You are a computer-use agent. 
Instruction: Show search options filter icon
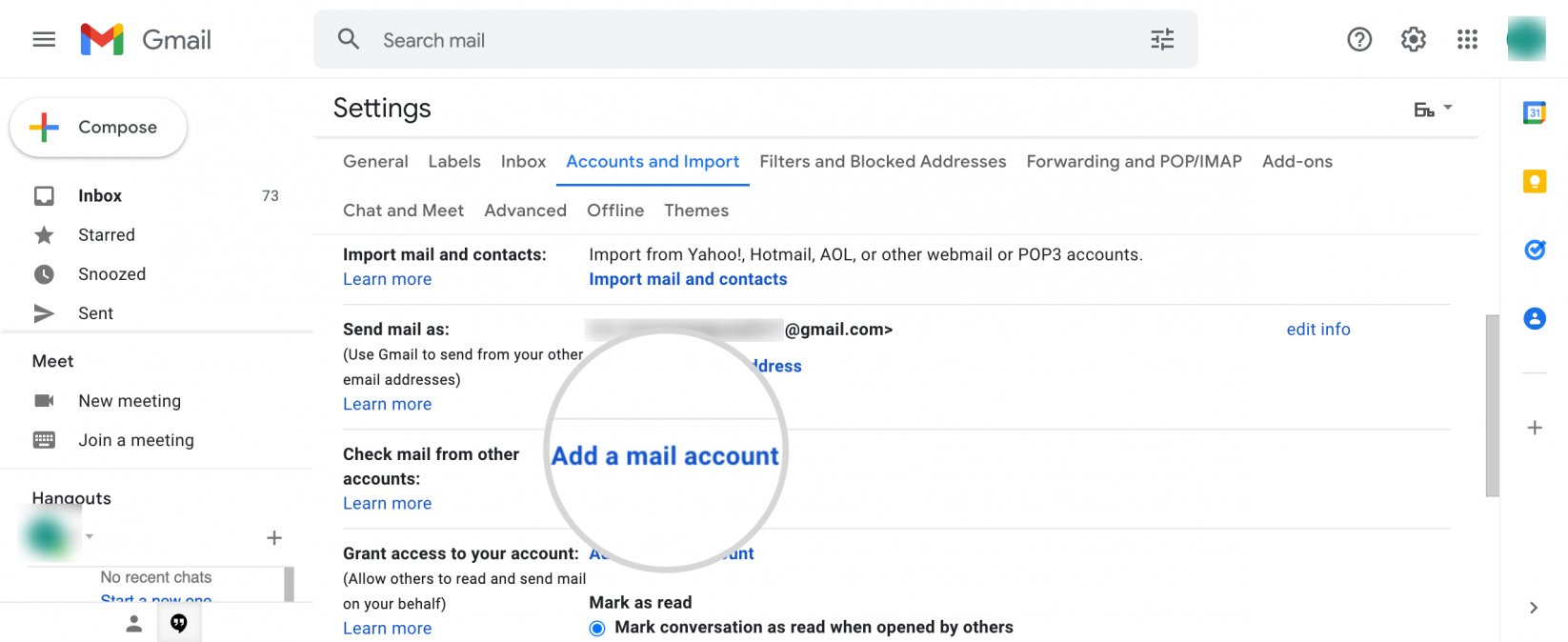click(x=1162, y=39)
